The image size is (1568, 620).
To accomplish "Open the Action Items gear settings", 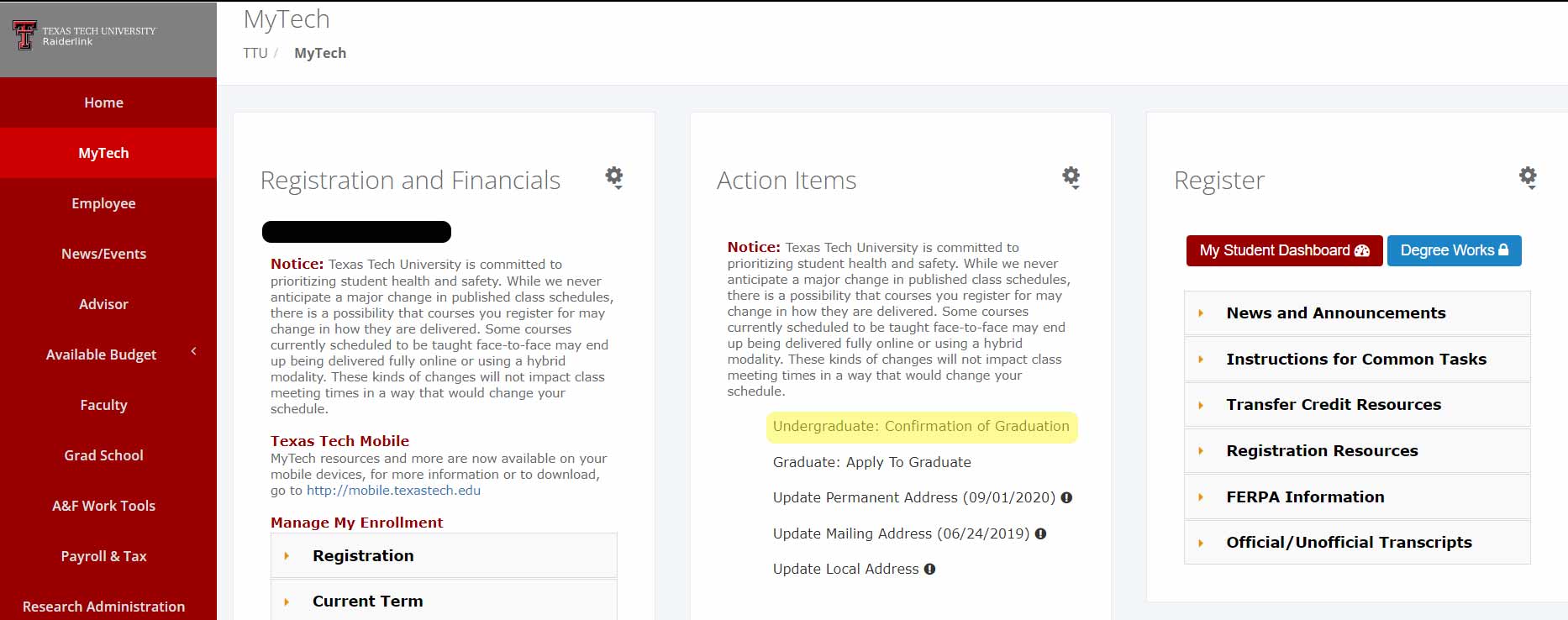I will (x=1071, y=177).
